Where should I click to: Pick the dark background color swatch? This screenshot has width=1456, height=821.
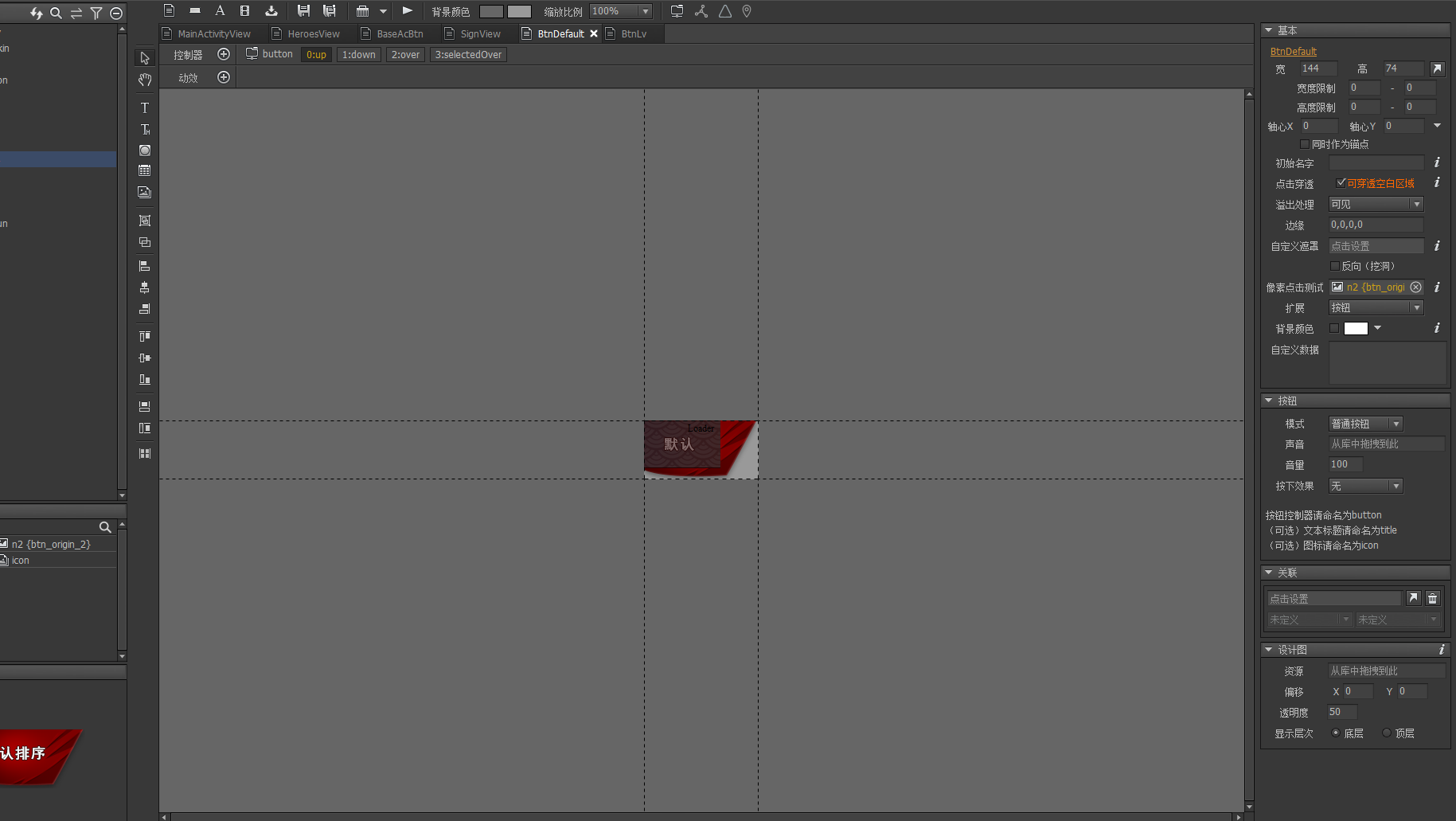pyautogui.click(x=491, y=11)
